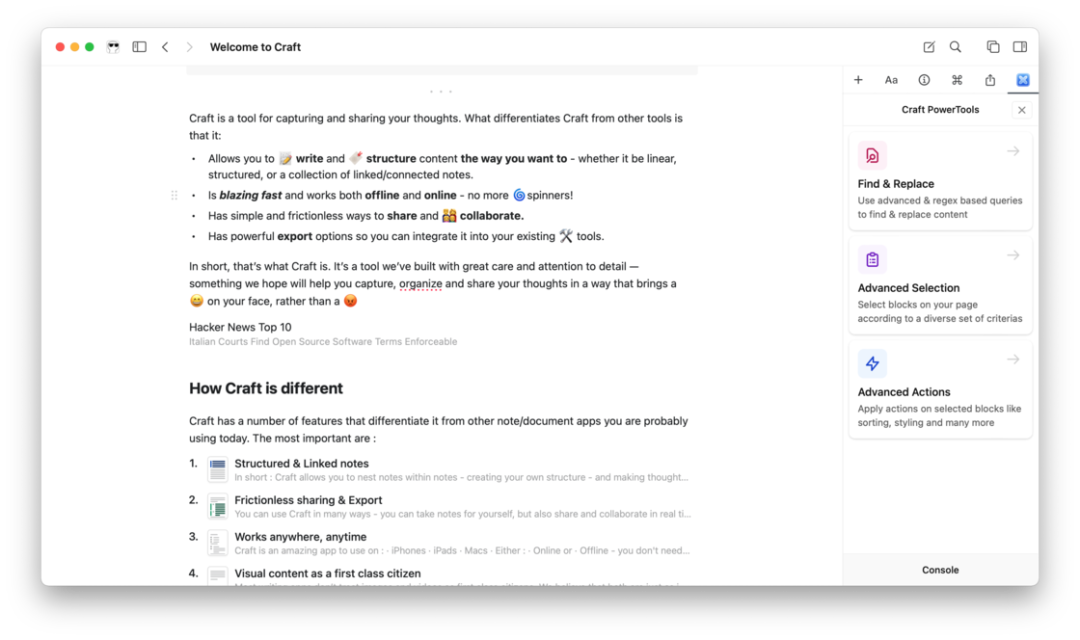Open Advanced Actions via its arrow
This screenshot has height=640, width=1080.
tap(1013, 360)
